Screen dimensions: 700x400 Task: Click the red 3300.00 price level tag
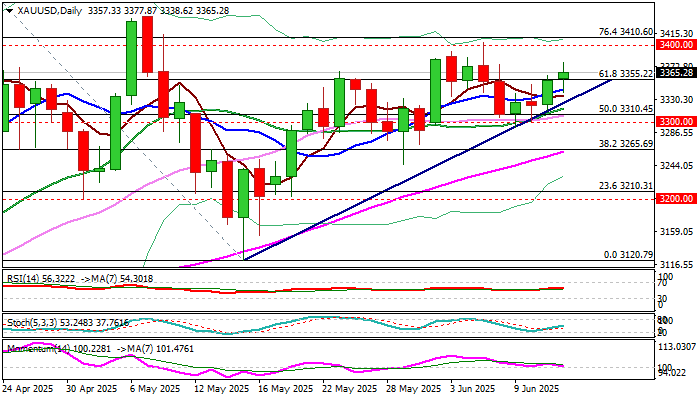click(676, 121)
